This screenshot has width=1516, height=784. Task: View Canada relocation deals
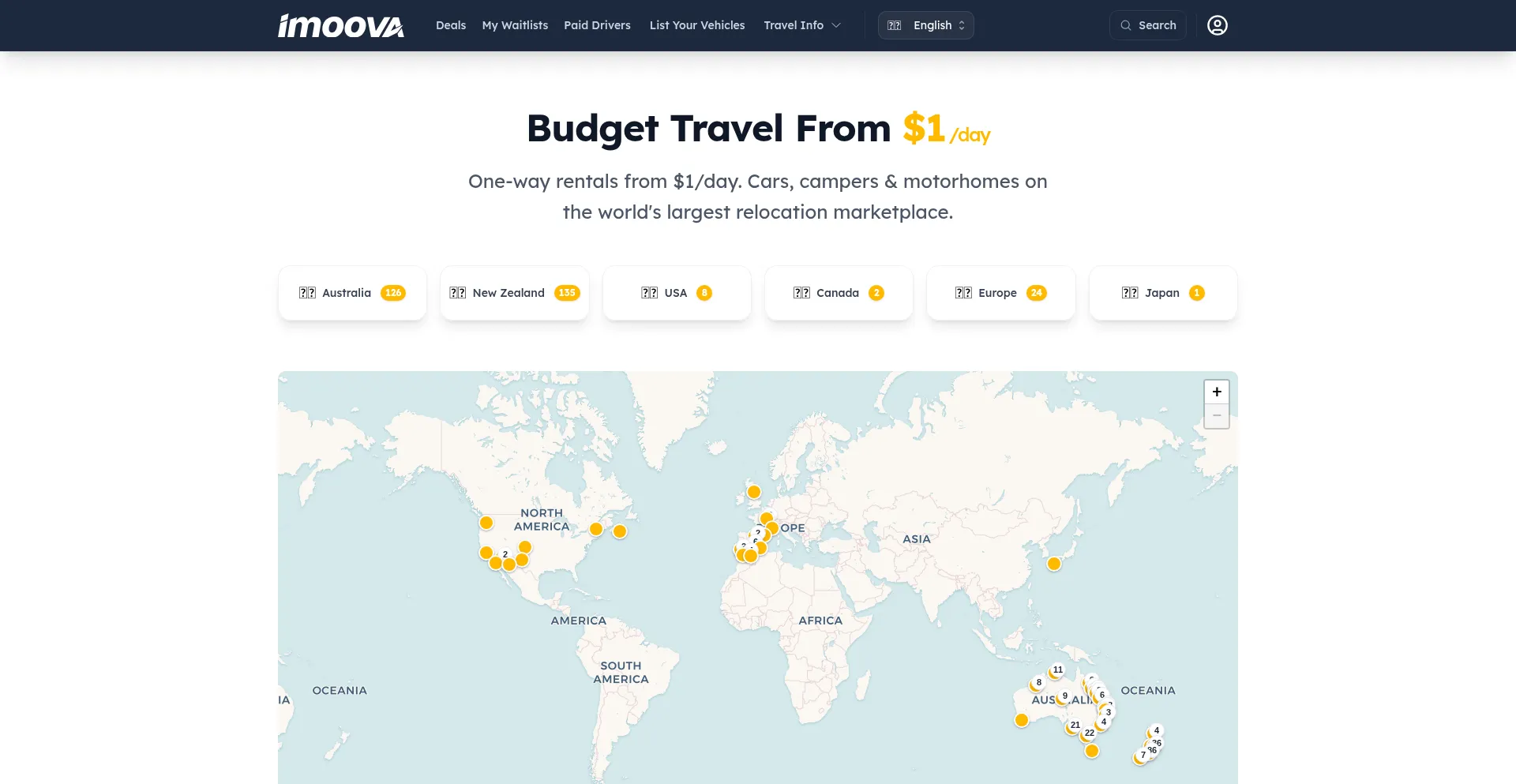click(x=839, y=293)
